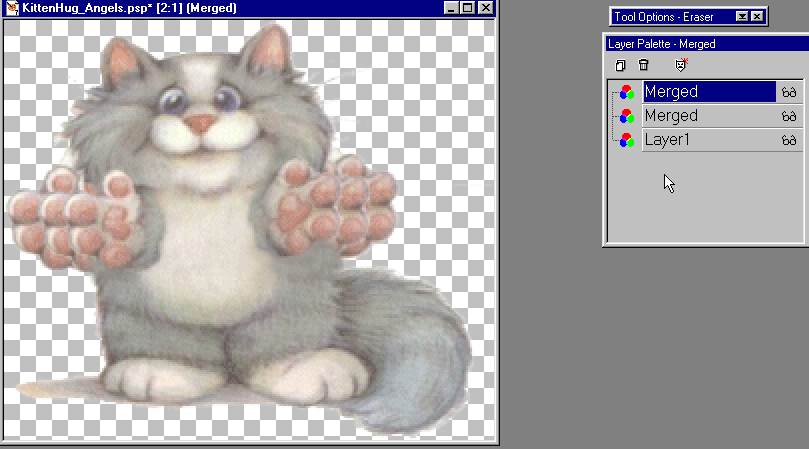Select the Layer1 layer
Viewport: 809px width, 449px height.
point(709,140)
